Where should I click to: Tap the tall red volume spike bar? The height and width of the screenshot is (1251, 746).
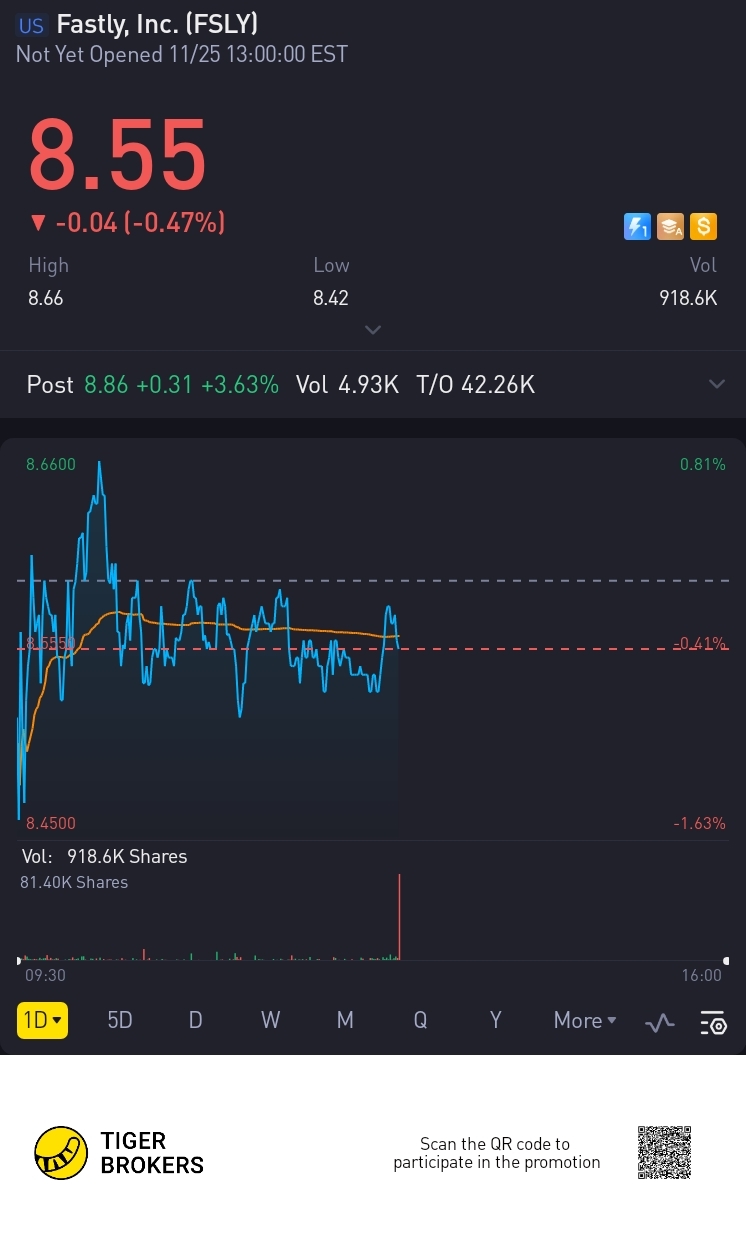click(x=399, y=917)
